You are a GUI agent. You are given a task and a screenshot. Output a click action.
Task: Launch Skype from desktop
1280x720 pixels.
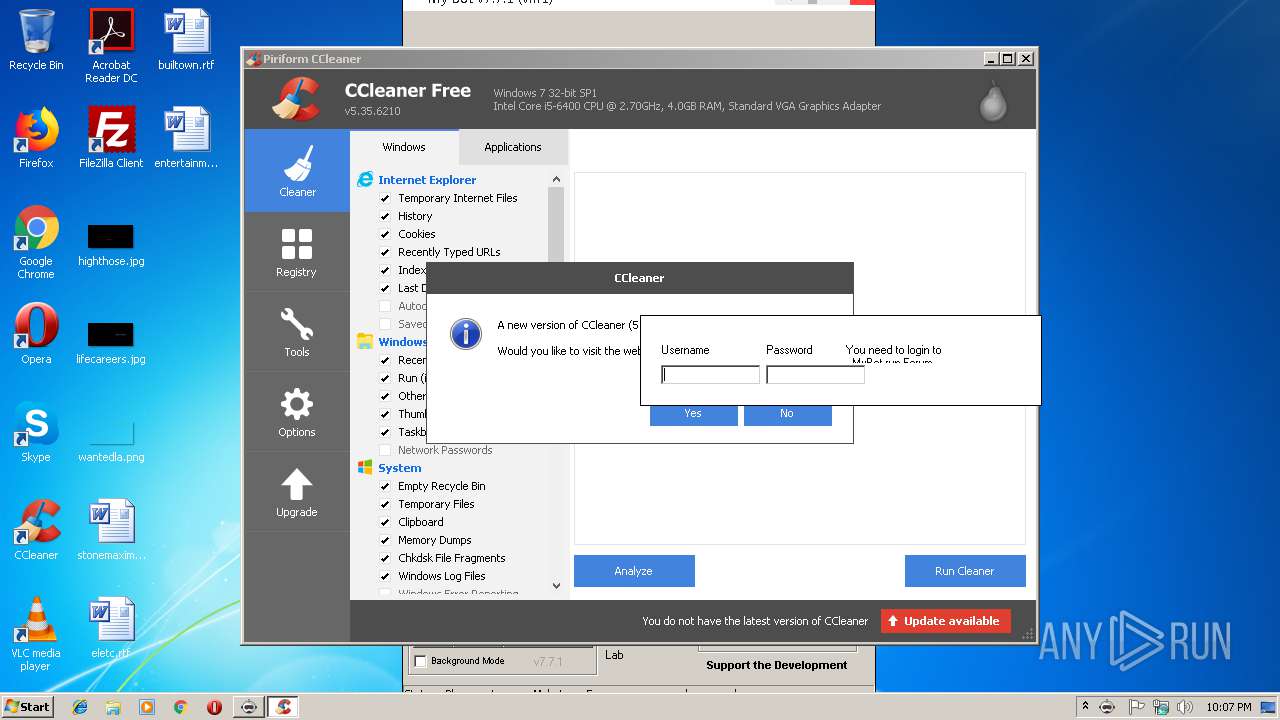tap(36, 432)
